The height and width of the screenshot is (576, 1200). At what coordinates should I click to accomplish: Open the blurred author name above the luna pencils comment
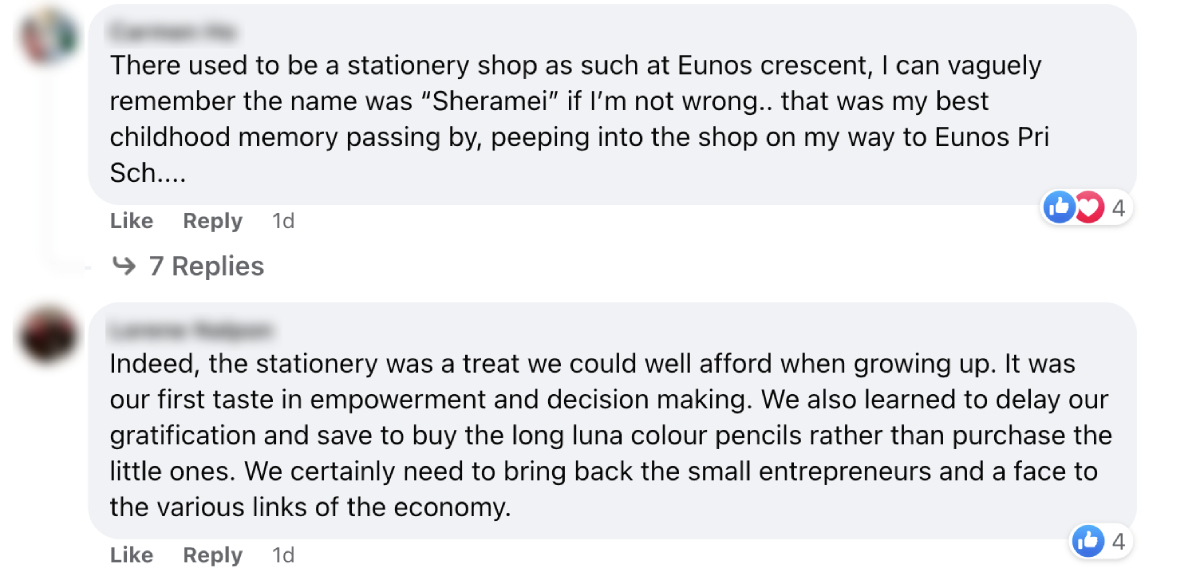coord(191,331)
